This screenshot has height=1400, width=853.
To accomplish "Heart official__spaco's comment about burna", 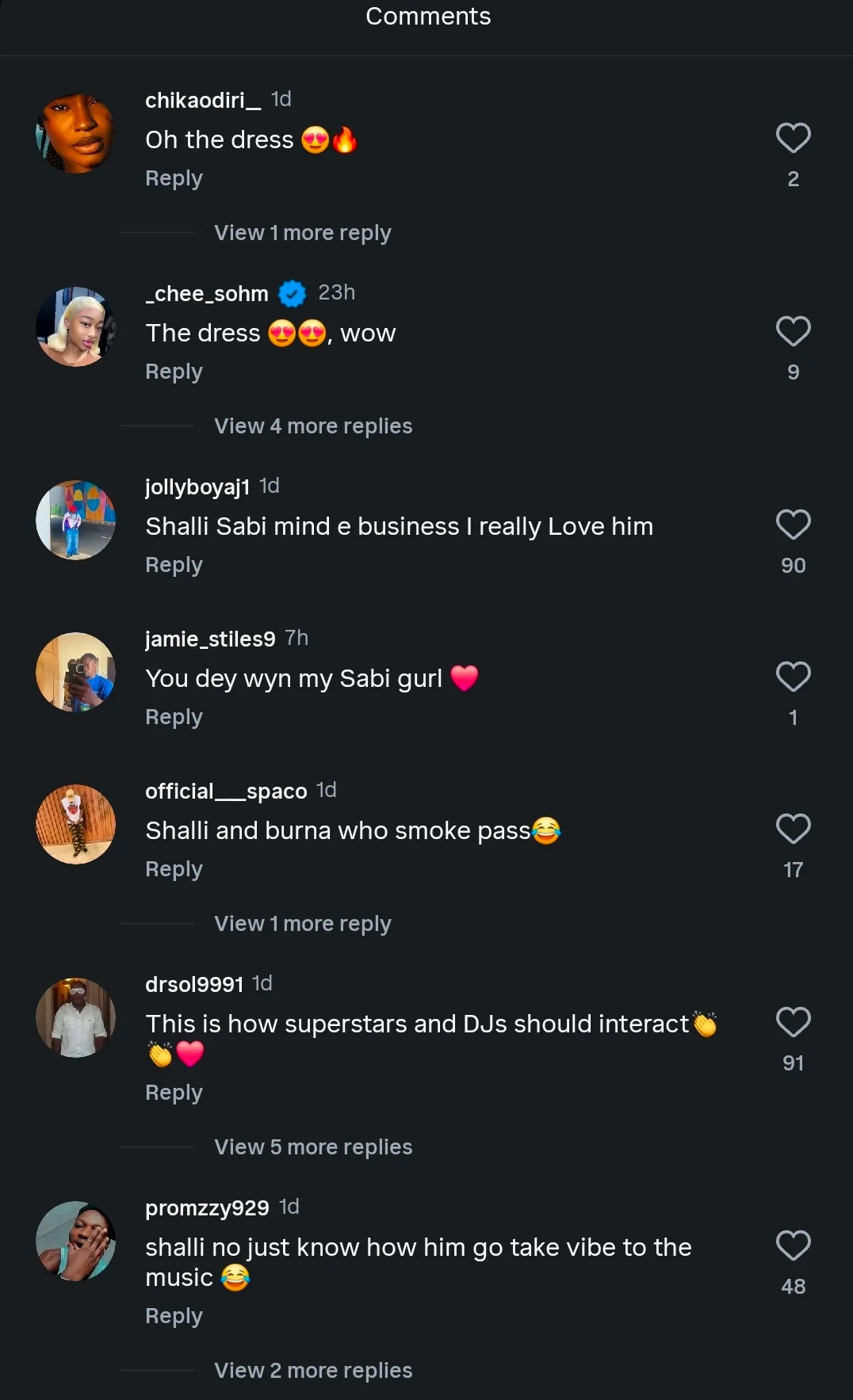I will [793, 830].
